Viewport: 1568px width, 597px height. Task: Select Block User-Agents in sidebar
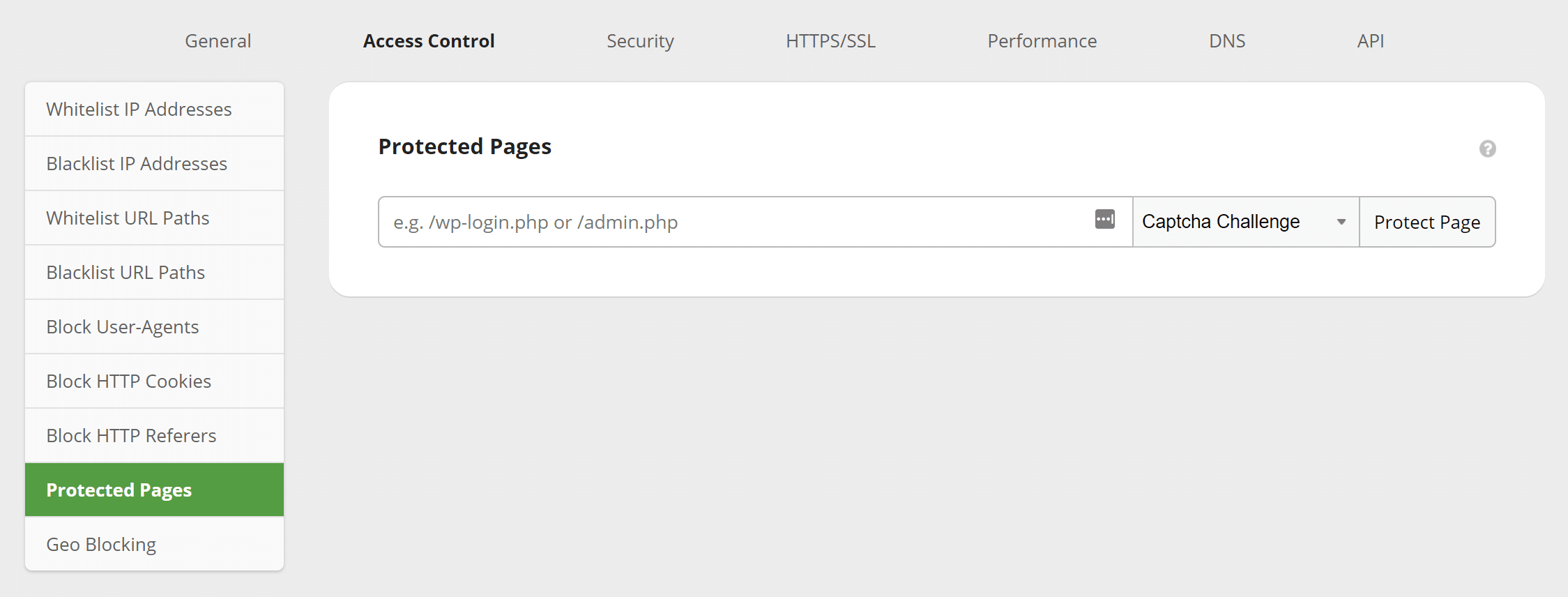154,327
